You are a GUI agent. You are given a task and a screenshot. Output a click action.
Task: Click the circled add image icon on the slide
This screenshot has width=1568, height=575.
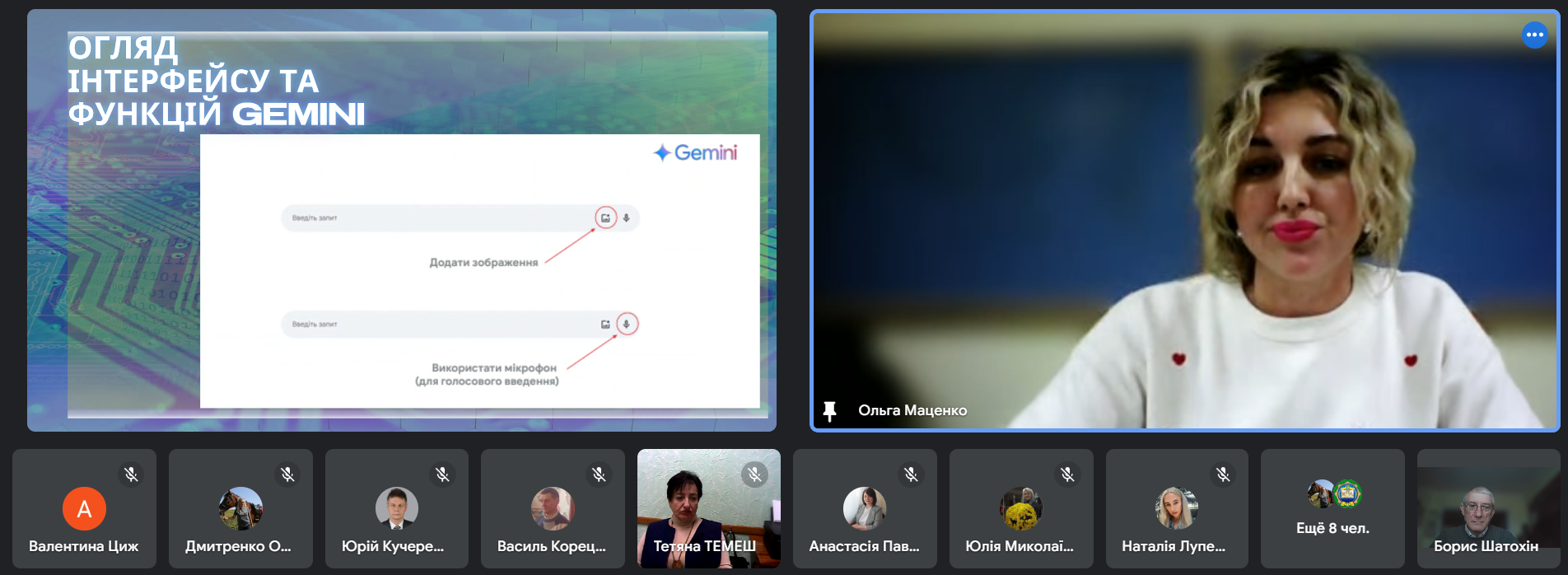(605, 218)
